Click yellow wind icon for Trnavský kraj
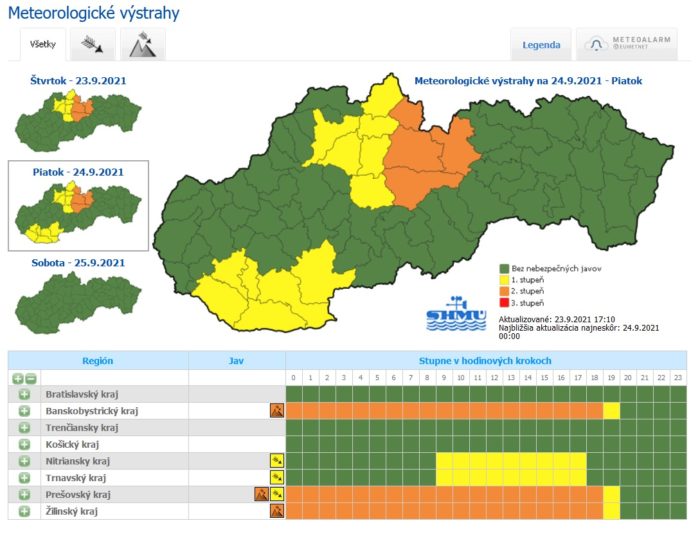The width and height of the screenshot is (700, 541). [277, 478]
